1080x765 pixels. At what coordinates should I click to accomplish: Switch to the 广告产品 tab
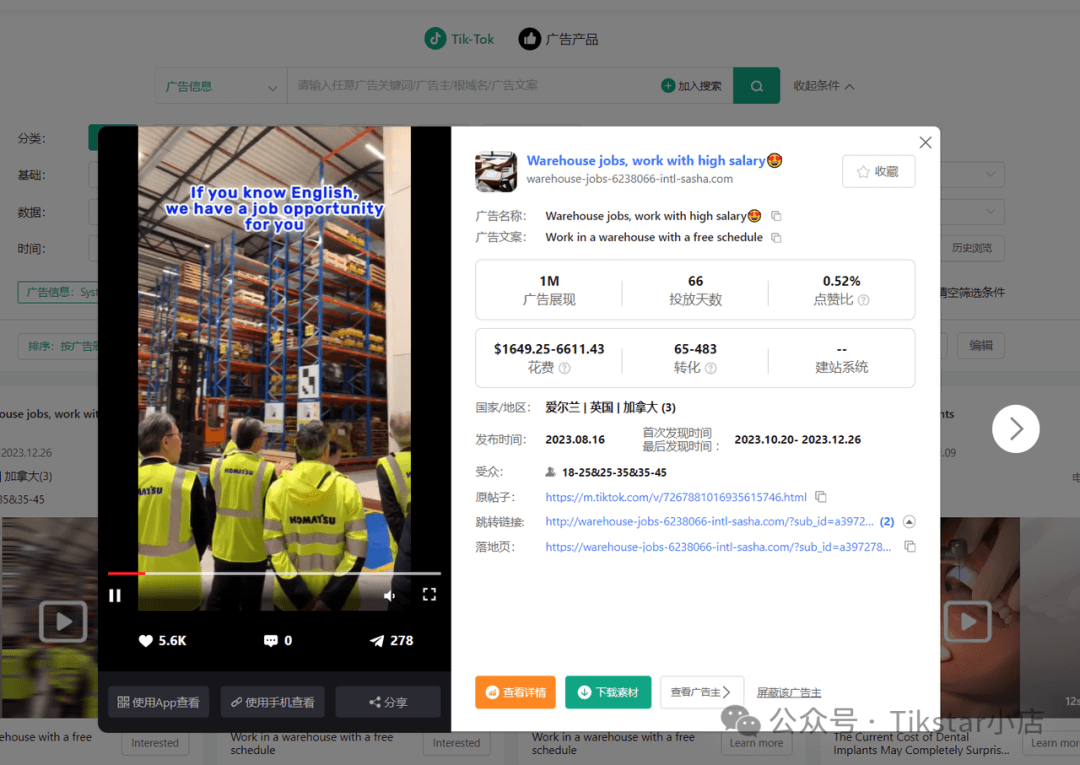(559, 39)
